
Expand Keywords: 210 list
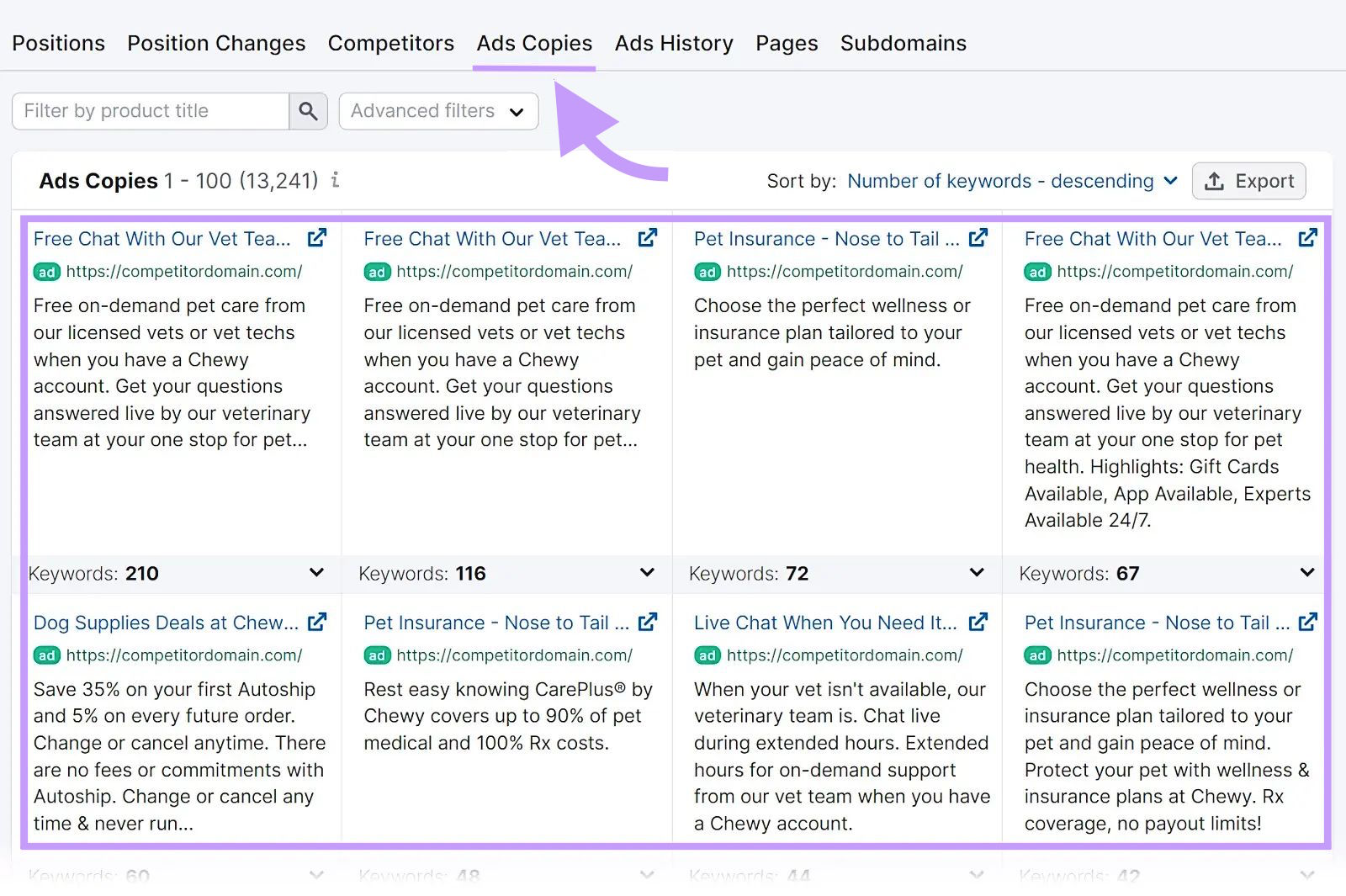click(x=316, y=573)
